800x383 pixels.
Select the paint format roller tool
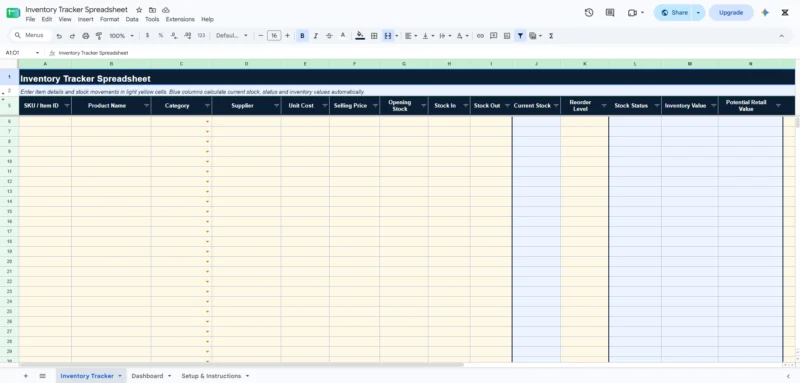pos(99,36)
